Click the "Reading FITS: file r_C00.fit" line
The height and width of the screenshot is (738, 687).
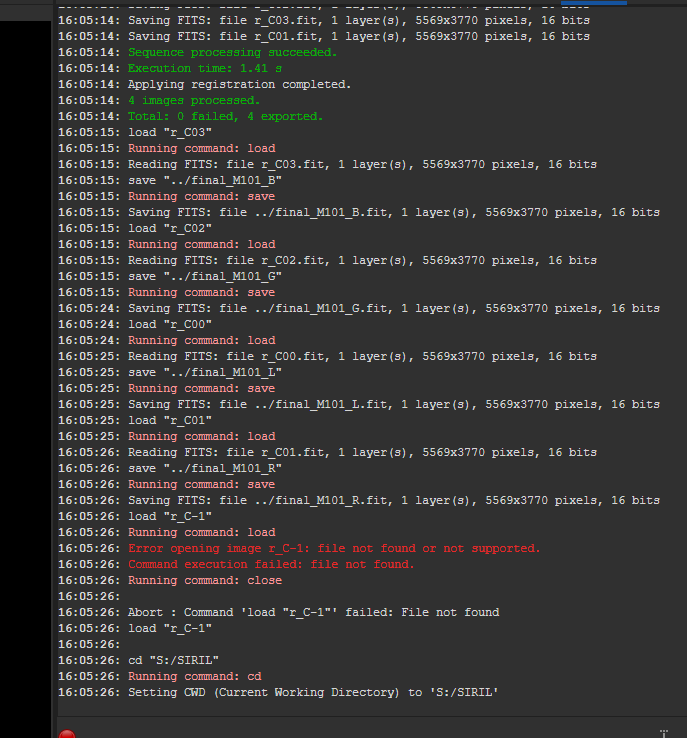click(x=361, y=356)
